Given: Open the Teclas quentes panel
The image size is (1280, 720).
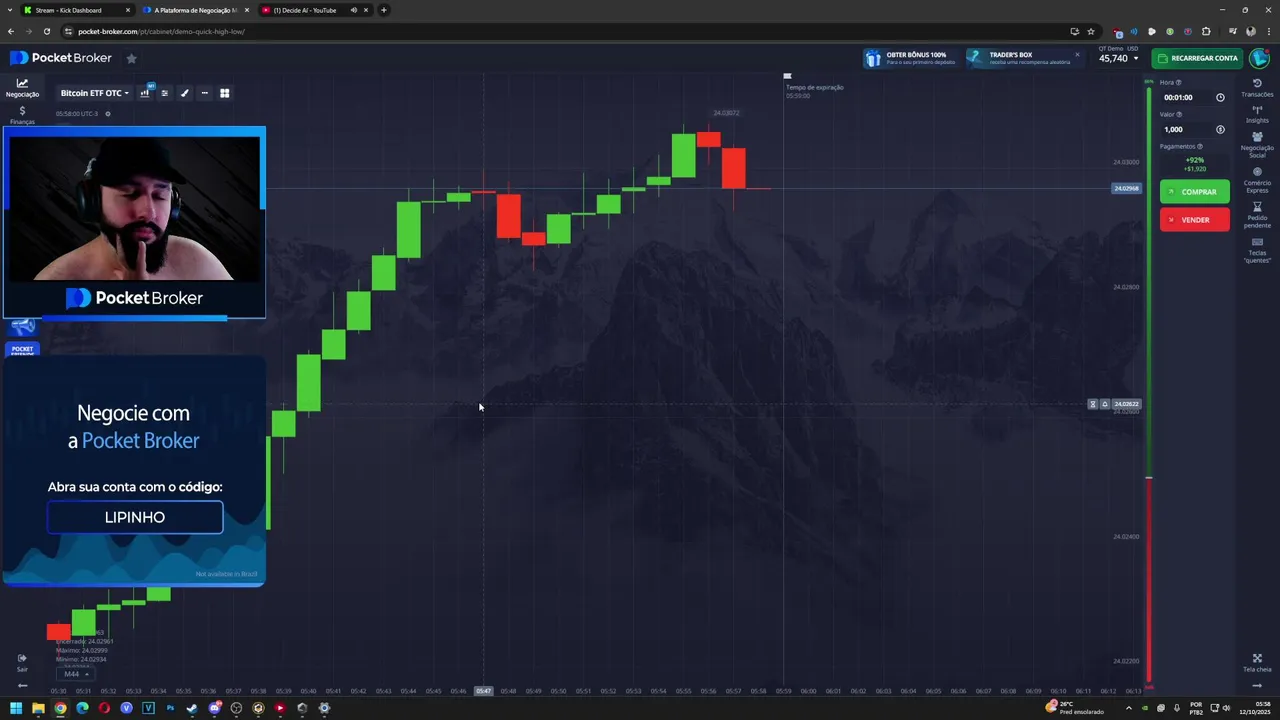Looking at the screenshot, I should pyautogui.click(x=1257, y=250).
